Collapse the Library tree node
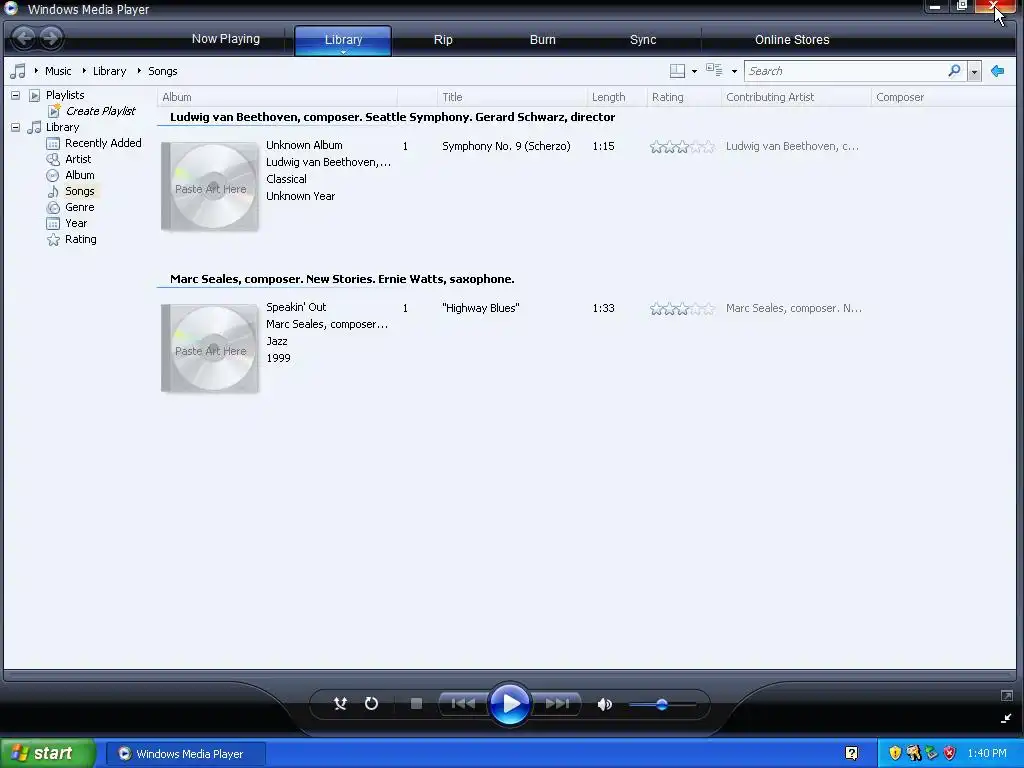Screen dimensions: 1024x768 [x=16, y=127]
